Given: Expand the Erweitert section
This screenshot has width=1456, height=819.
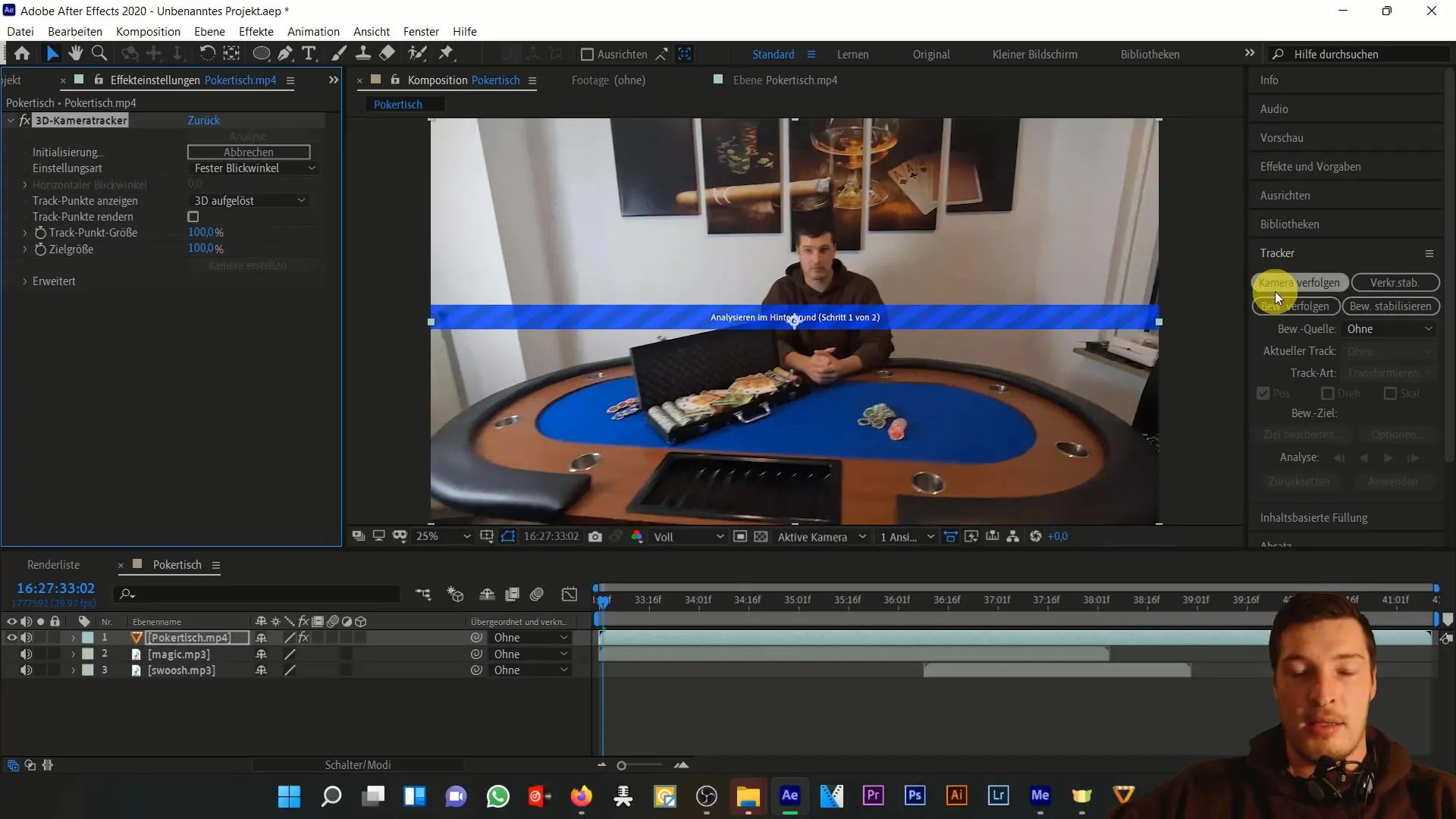Looking at the screenshot, I should (x=24, y=281).
